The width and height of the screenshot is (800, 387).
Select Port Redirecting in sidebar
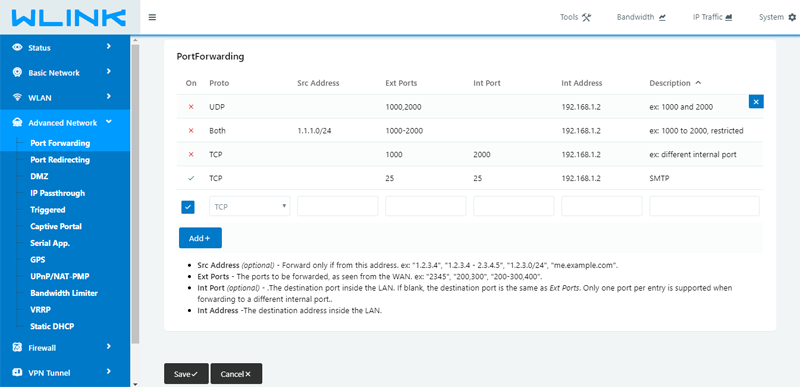click(60, 160)
